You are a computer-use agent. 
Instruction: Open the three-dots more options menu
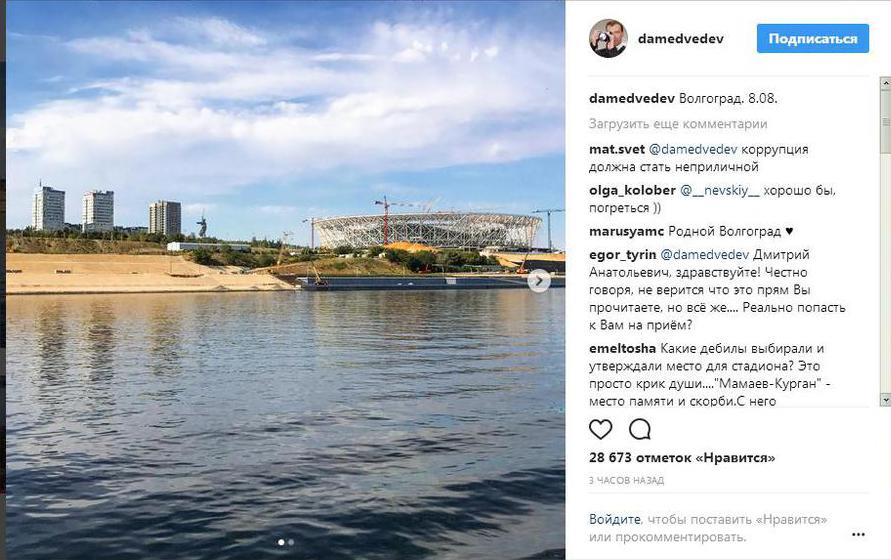[858, 534]
